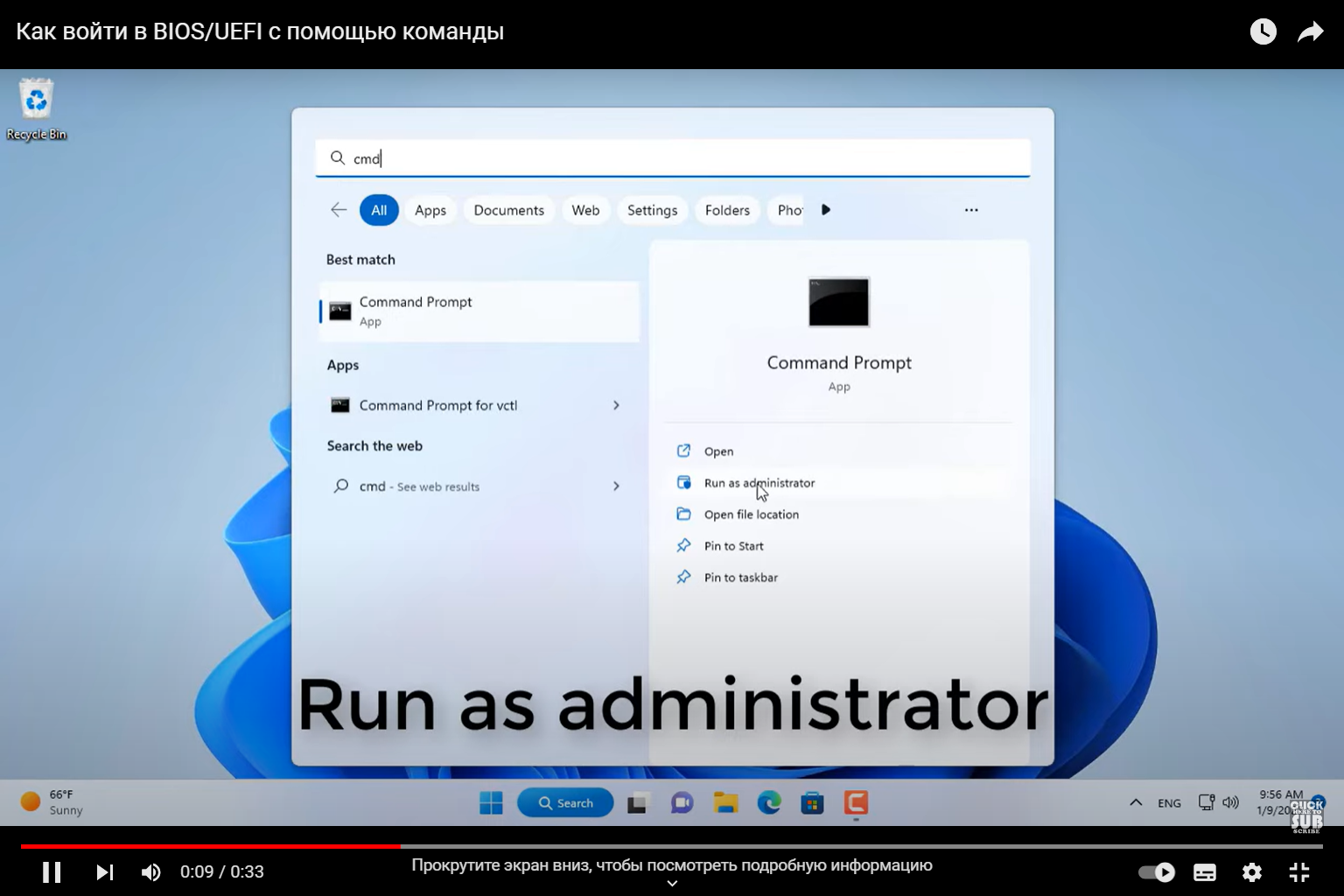This screenshot has width=1344, height=896.
Task: Skip to the next video
Action: 104,871
